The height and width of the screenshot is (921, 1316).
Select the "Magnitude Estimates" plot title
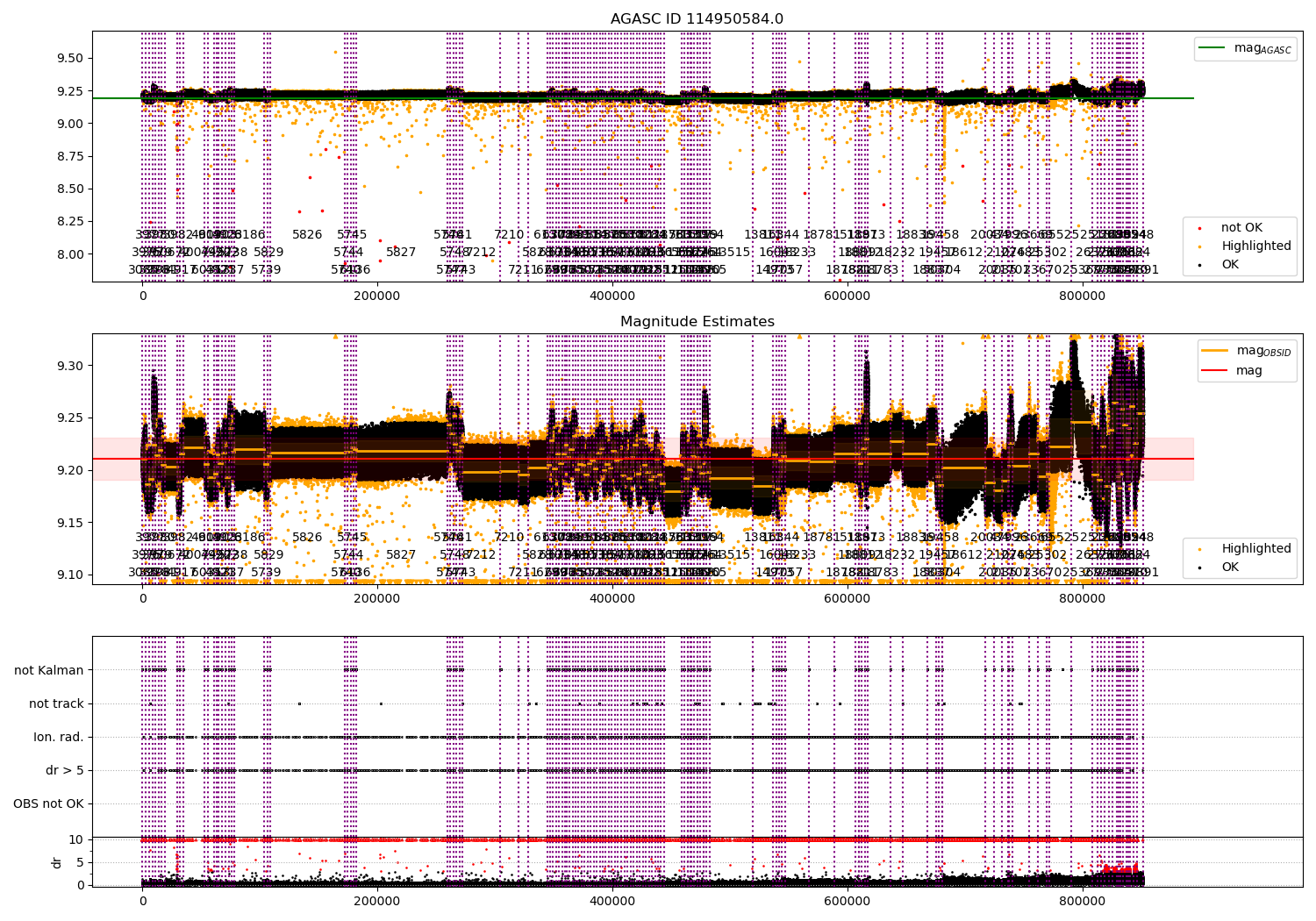point(697,322)
